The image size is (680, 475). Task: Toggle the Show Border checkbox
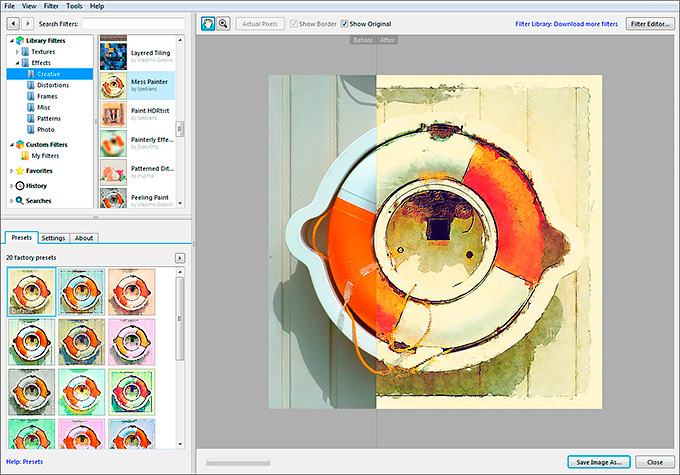pos(294,23)
